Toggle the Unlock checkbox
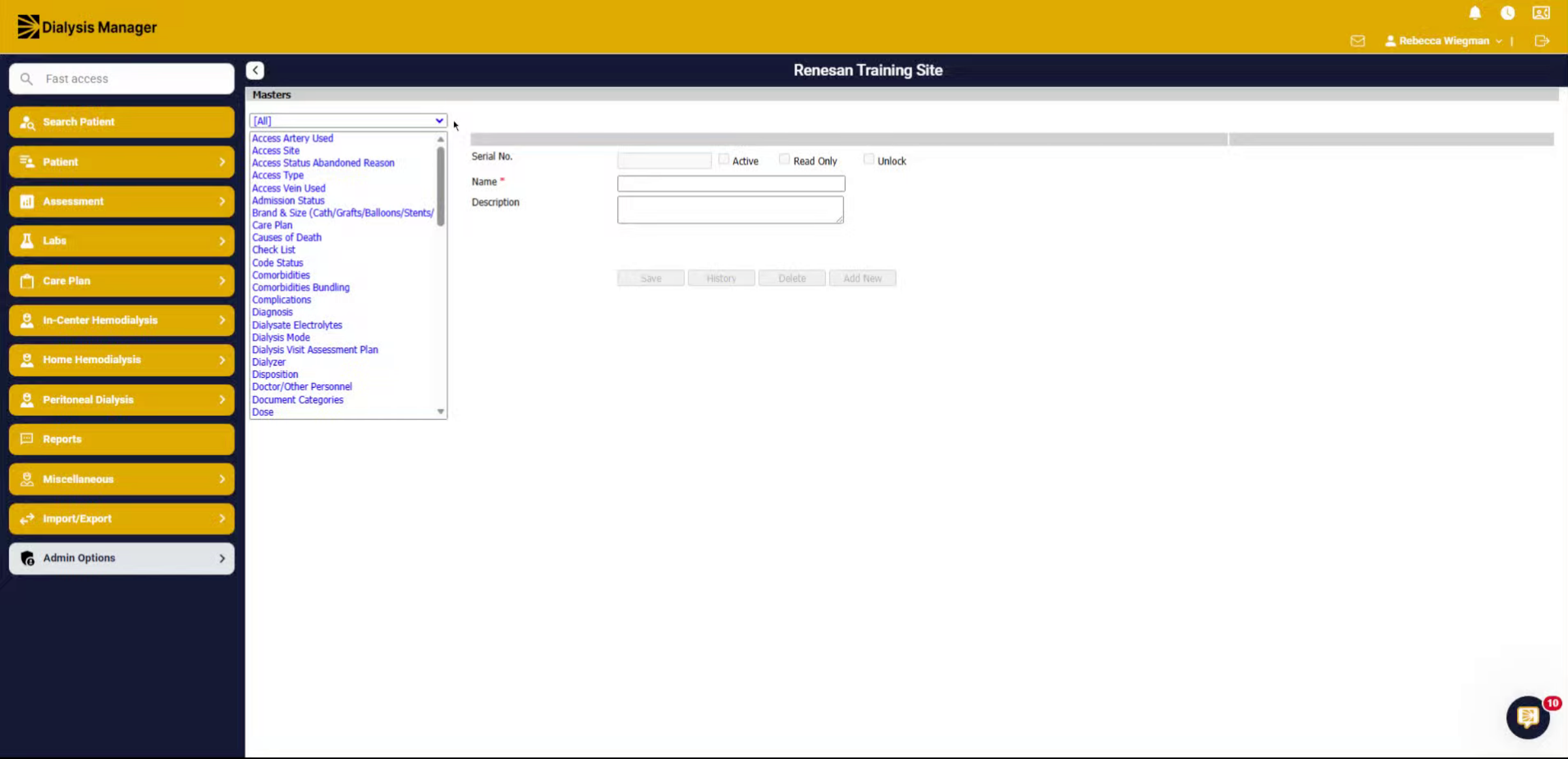The height and width of the screenshot is (759, 1568). tap(868, 159)
